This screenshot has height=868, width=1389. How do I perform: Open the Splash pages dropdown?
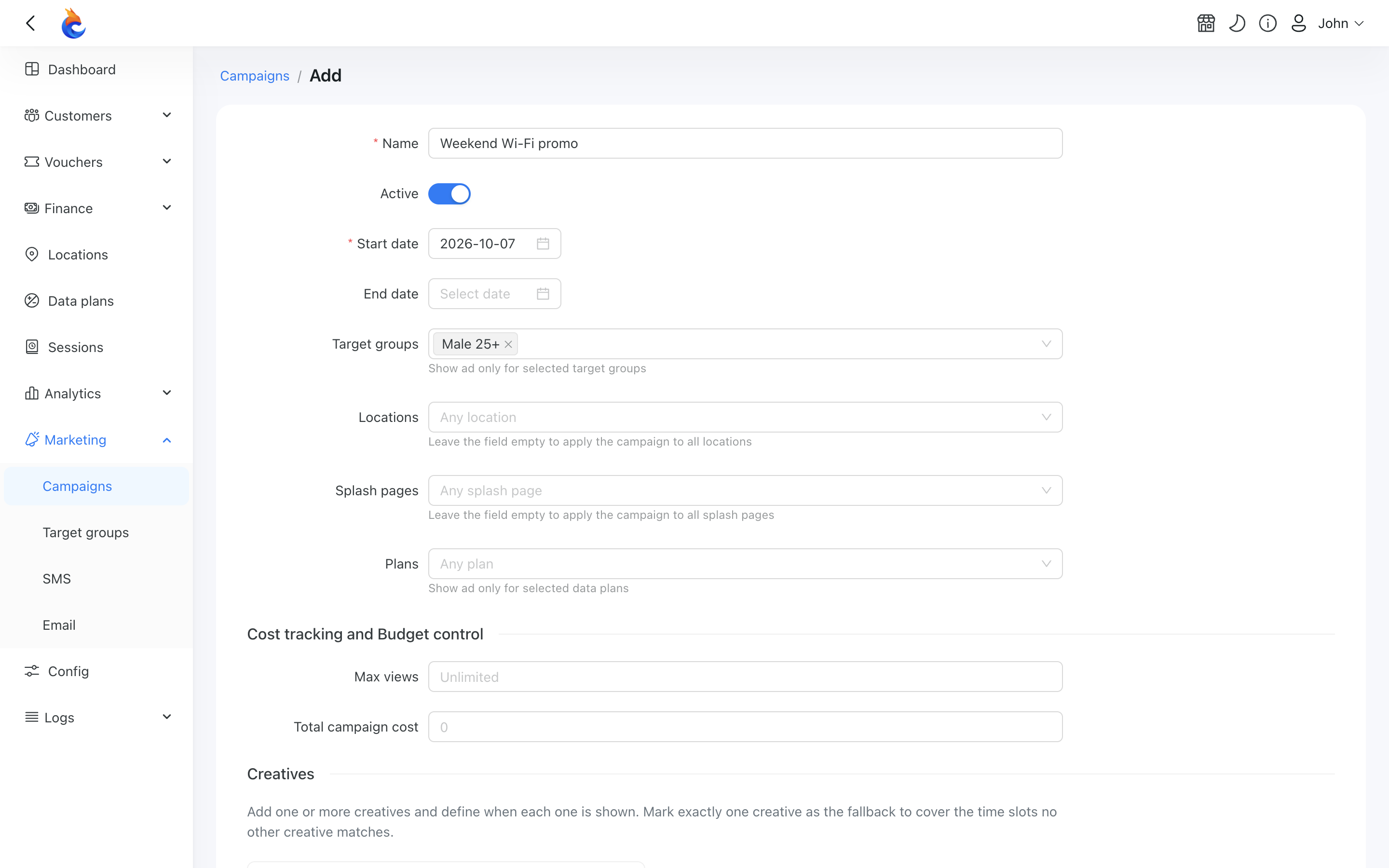(x=745, y=490)
